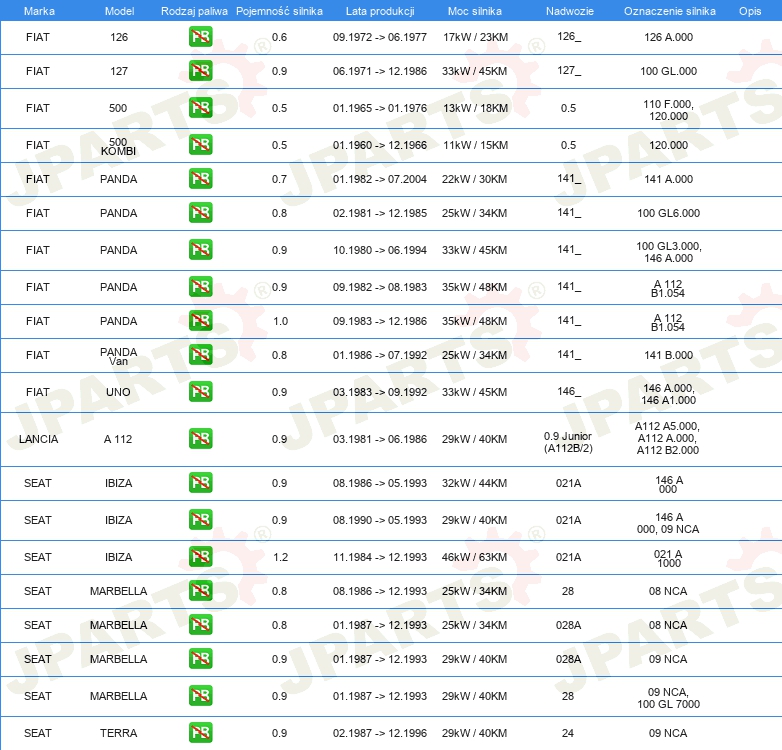The image size is (782, 750).
Task: Click the Oznaczenie silnika column header
Action: [x=670, y=11]
